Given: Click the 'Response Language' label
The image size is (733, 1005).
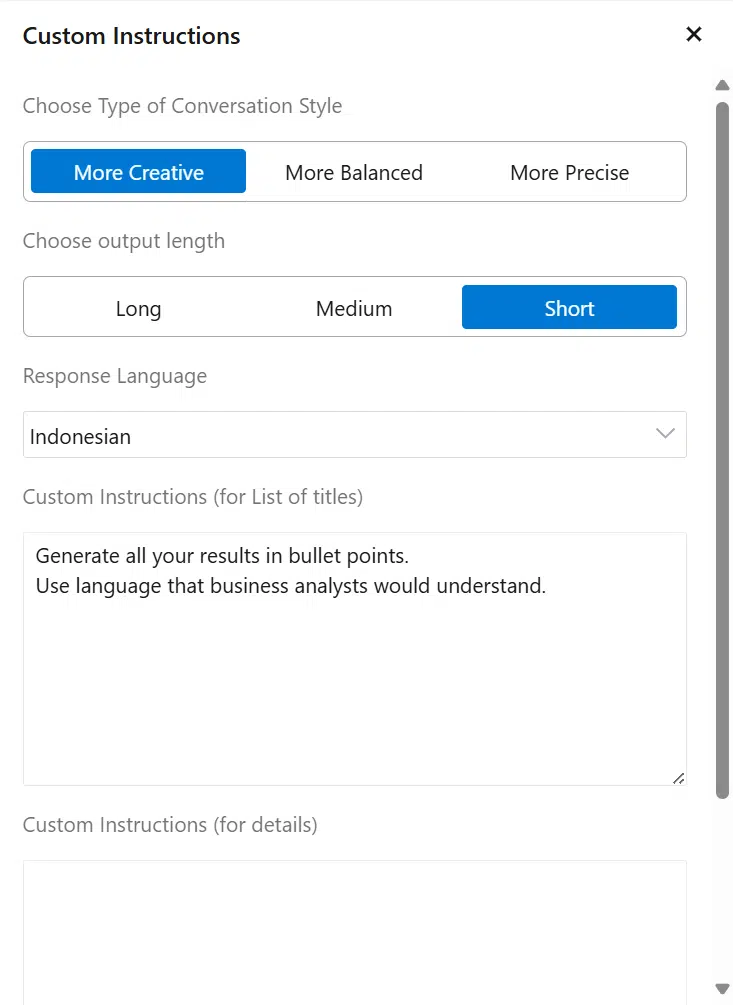Looking at the screenshot, I should pos(115,376).
